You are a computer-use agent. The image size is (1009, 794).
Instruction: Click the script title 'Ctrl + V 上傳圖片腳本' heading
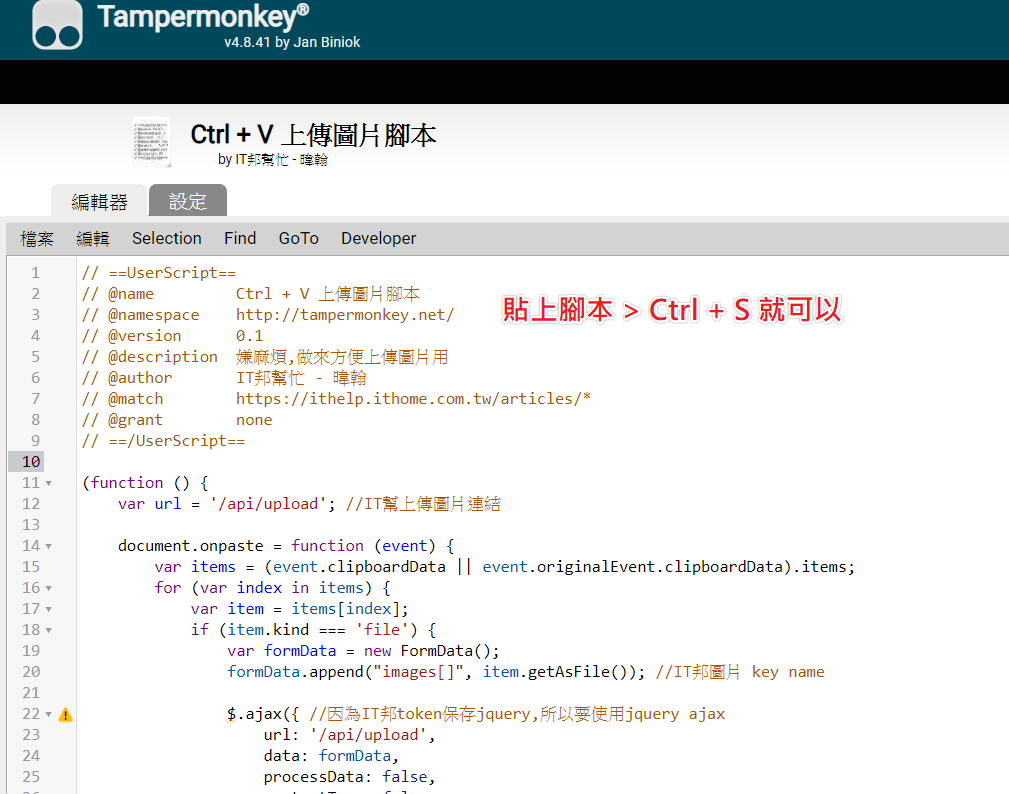(x=313, y=135)
